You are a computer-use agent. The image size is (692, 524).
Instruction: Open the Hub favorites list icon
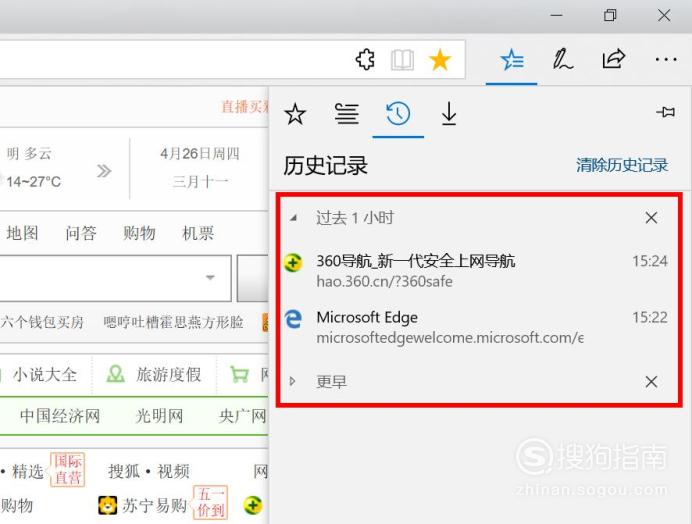coord(512,60)
